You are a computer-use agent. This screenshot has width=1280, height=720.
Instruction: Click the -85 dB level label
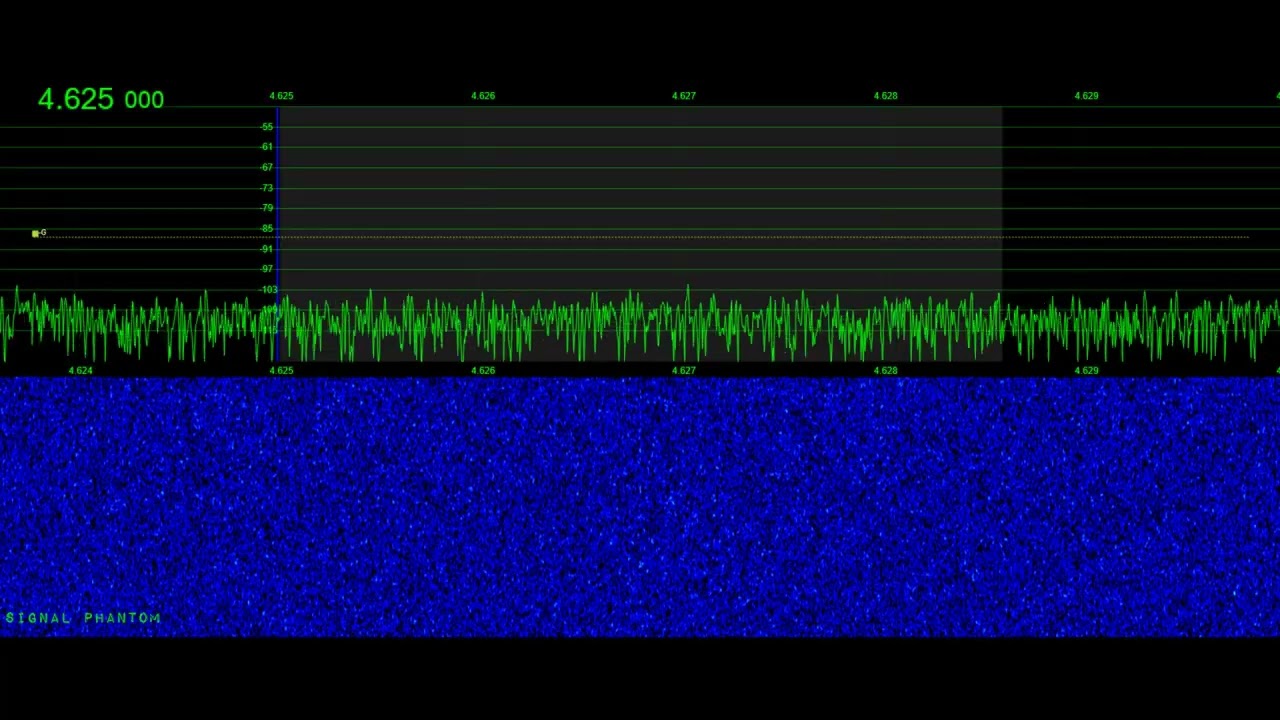pyautogui.click(x=267, y=229)
